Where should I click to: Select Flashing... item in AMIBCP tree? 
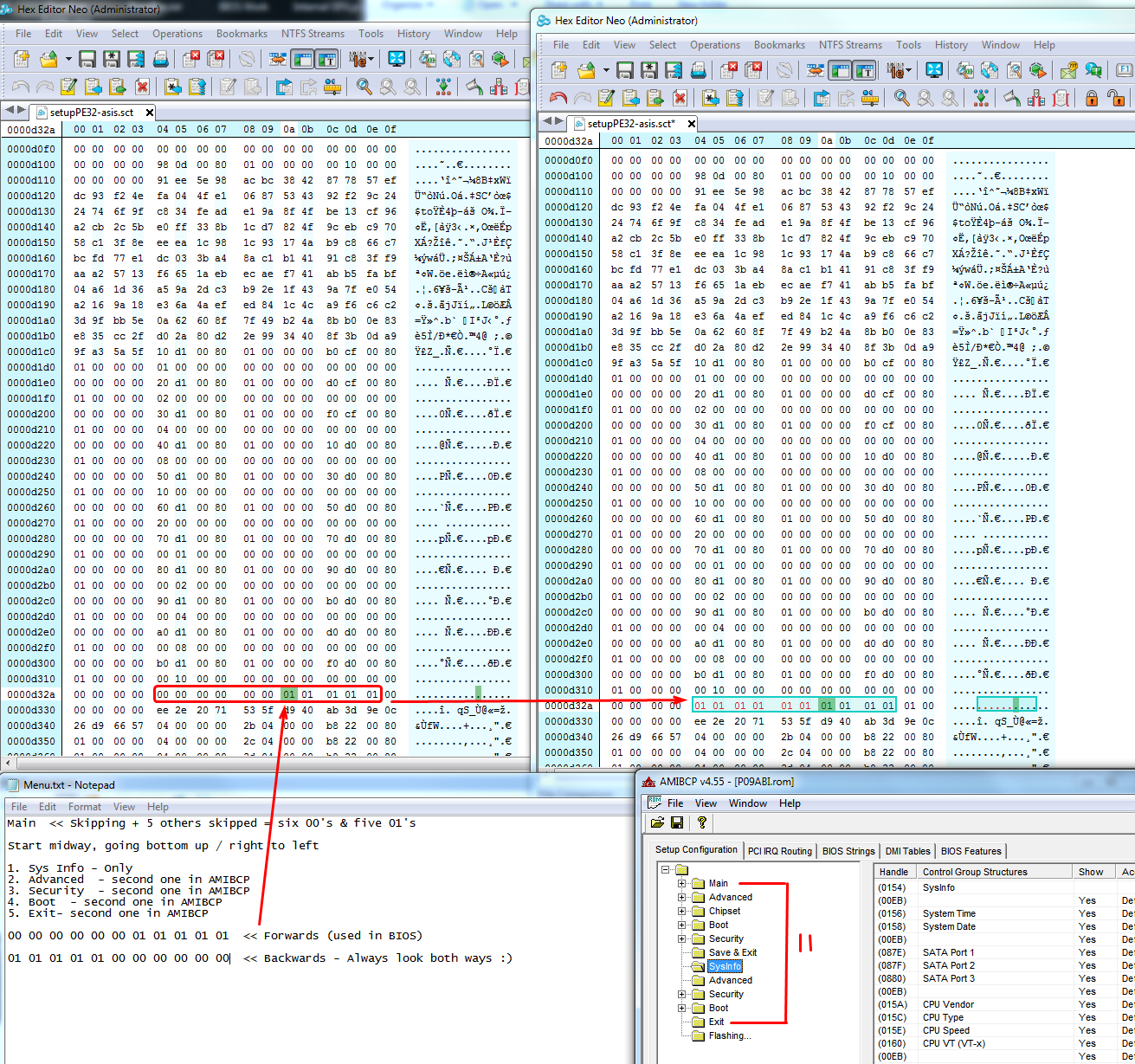(x=730, y=1036)
